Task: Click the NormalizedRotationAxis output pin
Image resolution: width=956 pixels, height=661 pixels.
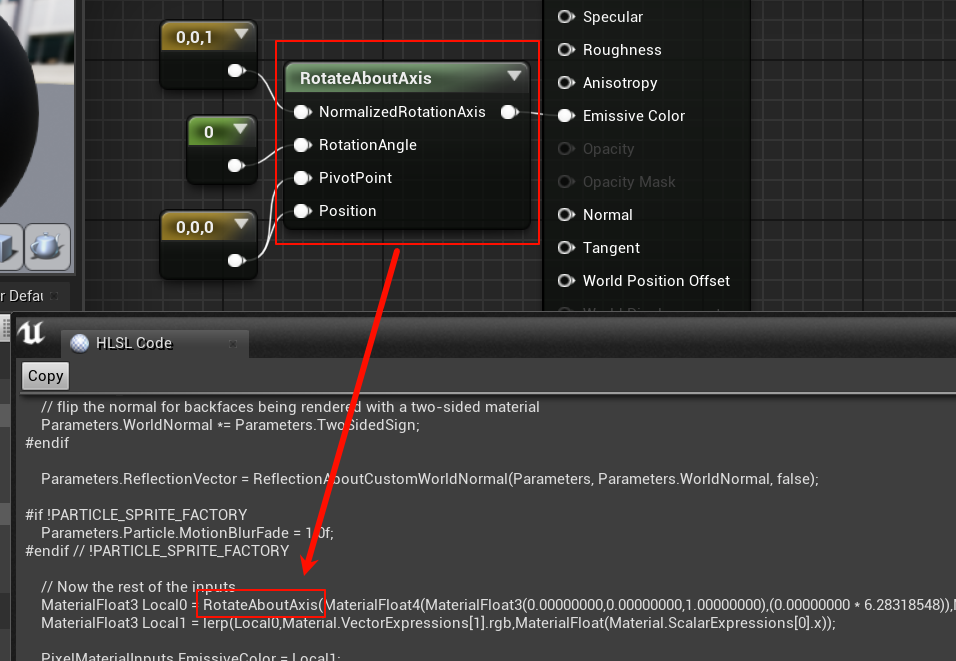Action: click(509, 113)
